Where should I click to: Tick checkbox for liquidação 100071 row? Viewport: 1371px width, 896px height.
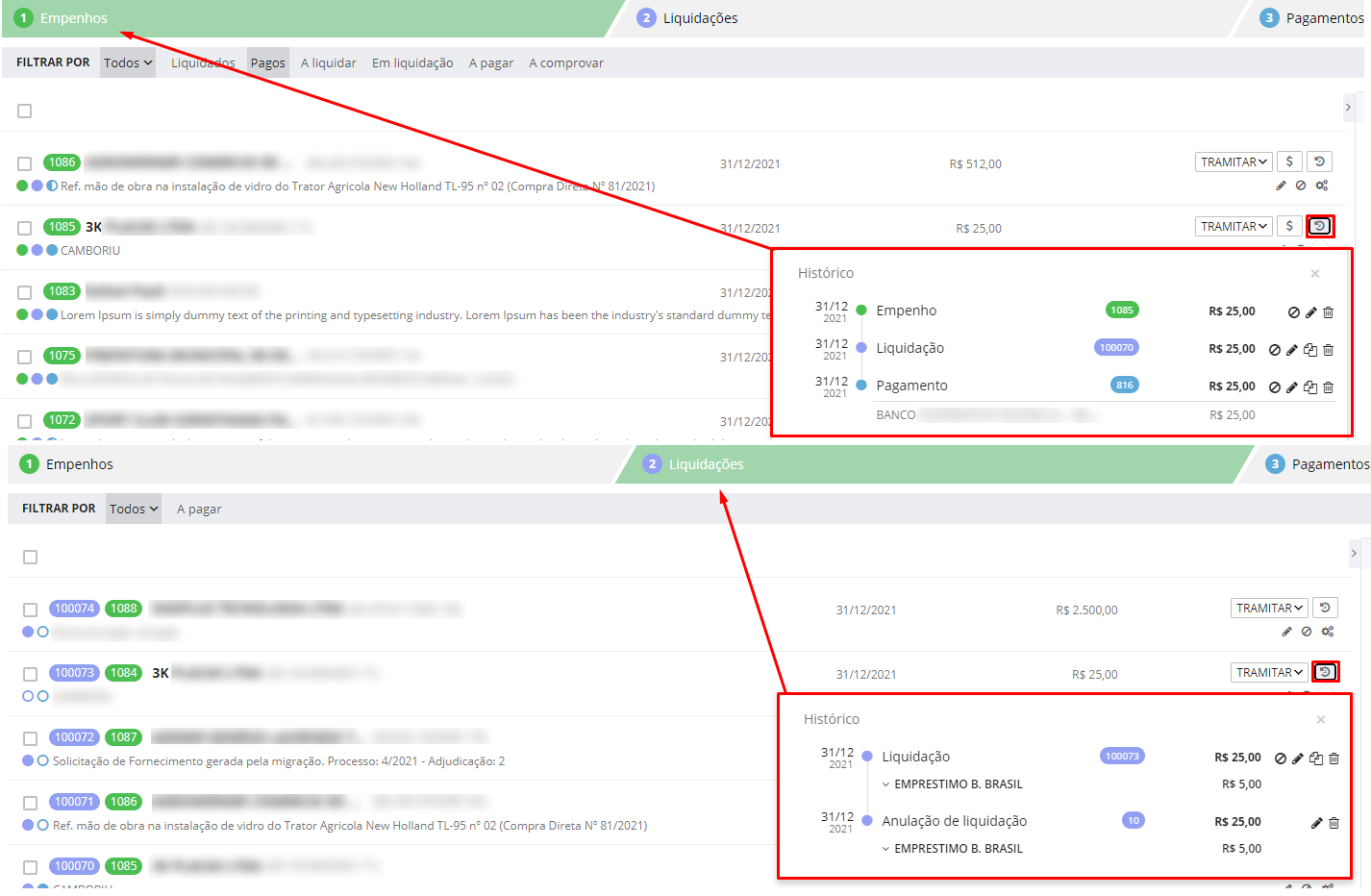pos(31,804)
